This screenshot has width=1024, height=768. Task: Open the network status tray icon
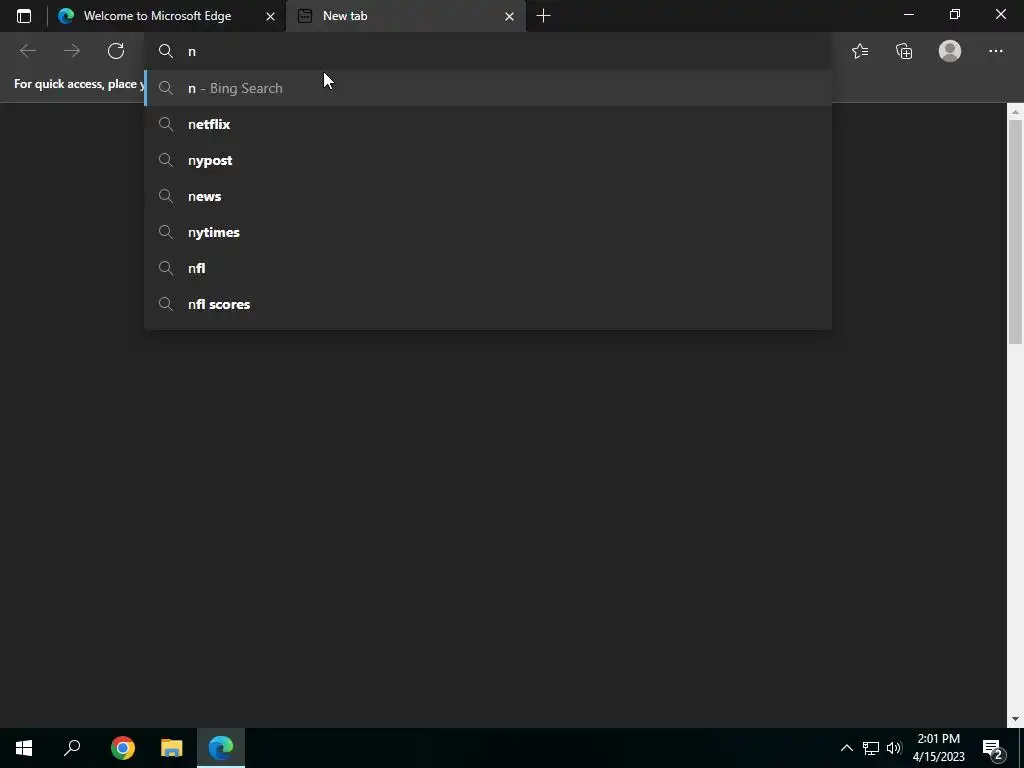(x=871, y=748)
